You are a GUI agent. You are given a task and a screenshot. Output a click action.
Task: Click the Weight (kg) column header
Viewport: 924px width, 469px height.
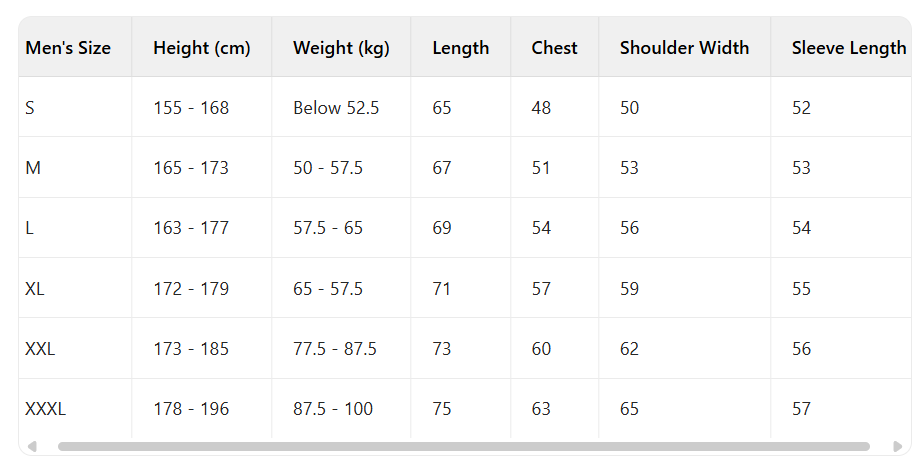340,48
